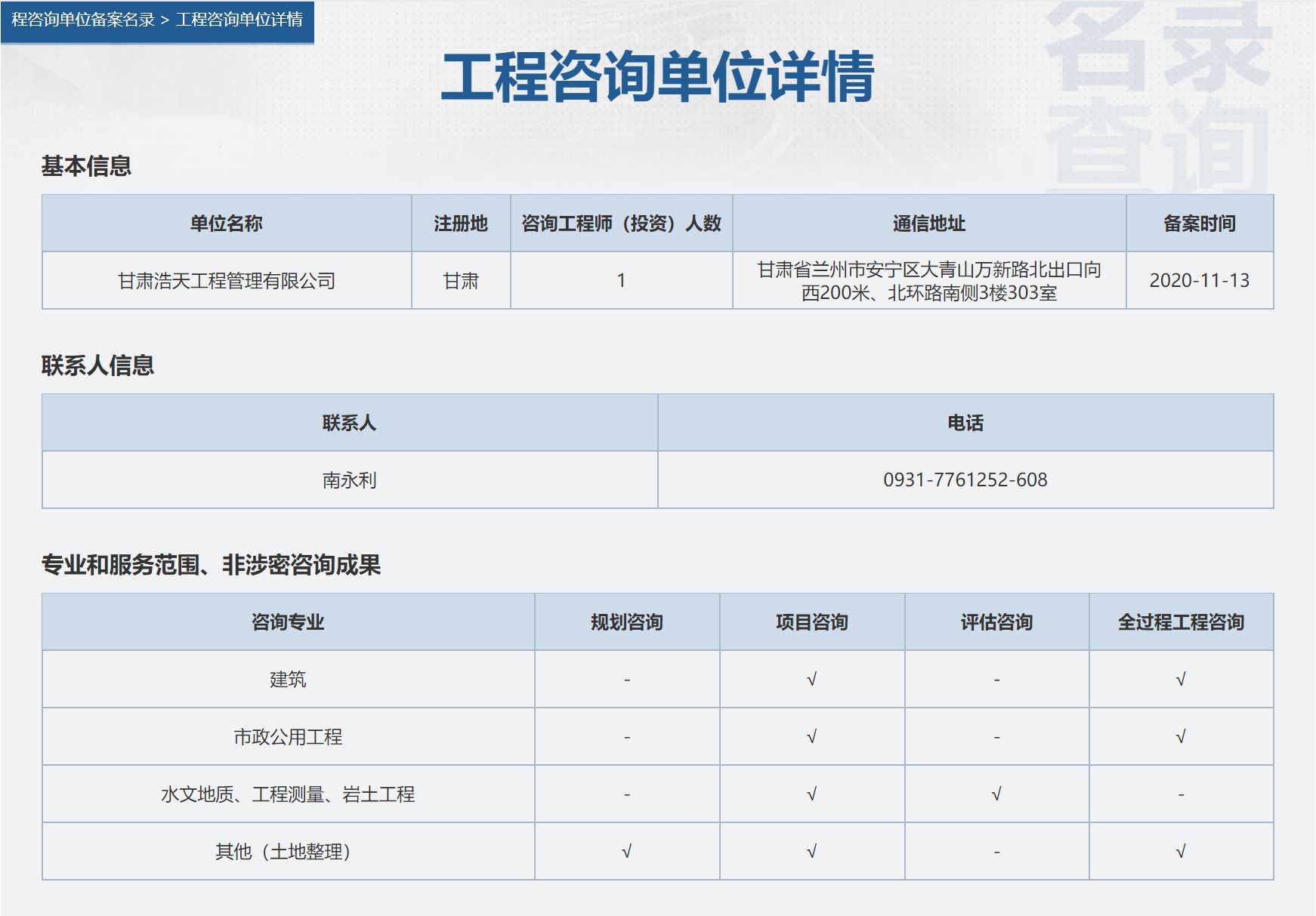Open the 工程咨询单位备案名录 breadcrumb link

click(x=82, y=20)
